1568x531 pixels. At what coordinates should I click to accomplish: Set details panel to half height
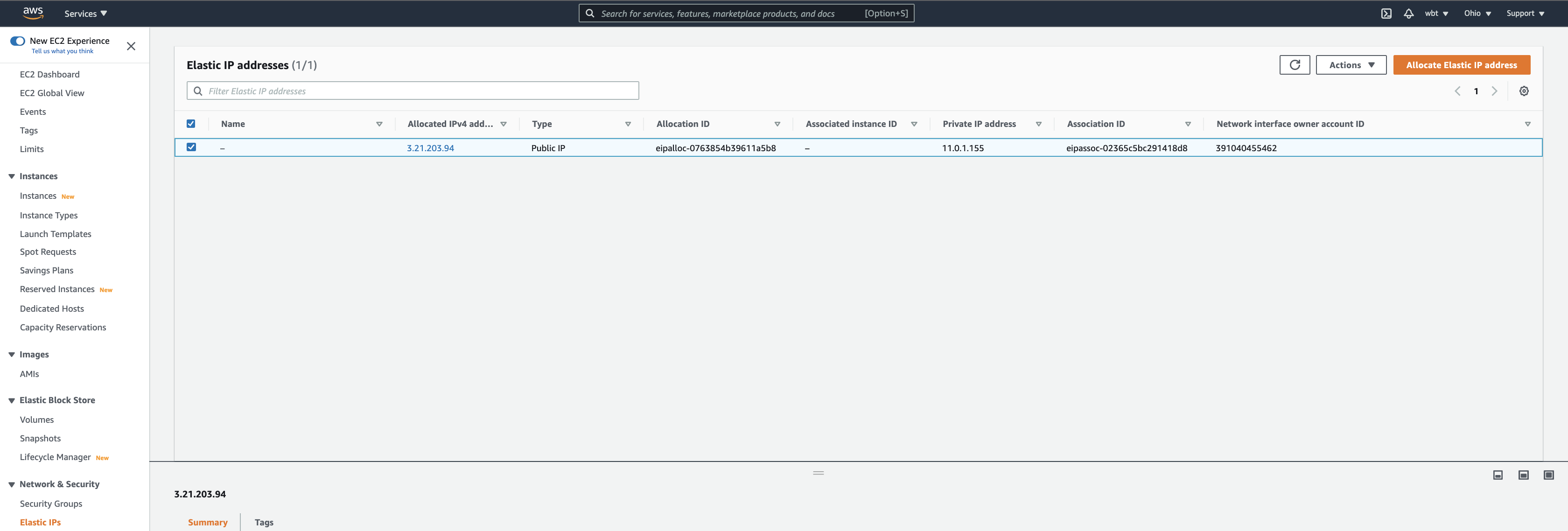pyautogui.click(x=1523, y=475)
